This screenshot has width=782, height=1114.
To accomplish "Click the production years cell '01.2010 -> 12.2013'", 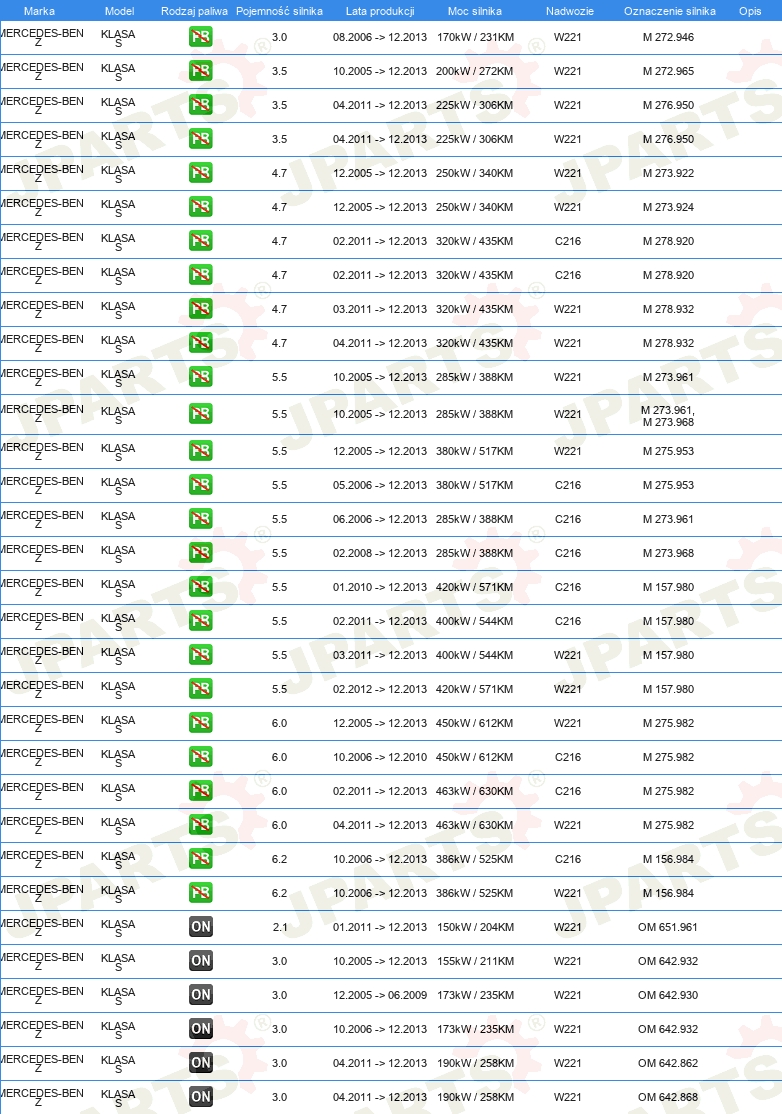I will pyautogui.click(x=380, y=587).
